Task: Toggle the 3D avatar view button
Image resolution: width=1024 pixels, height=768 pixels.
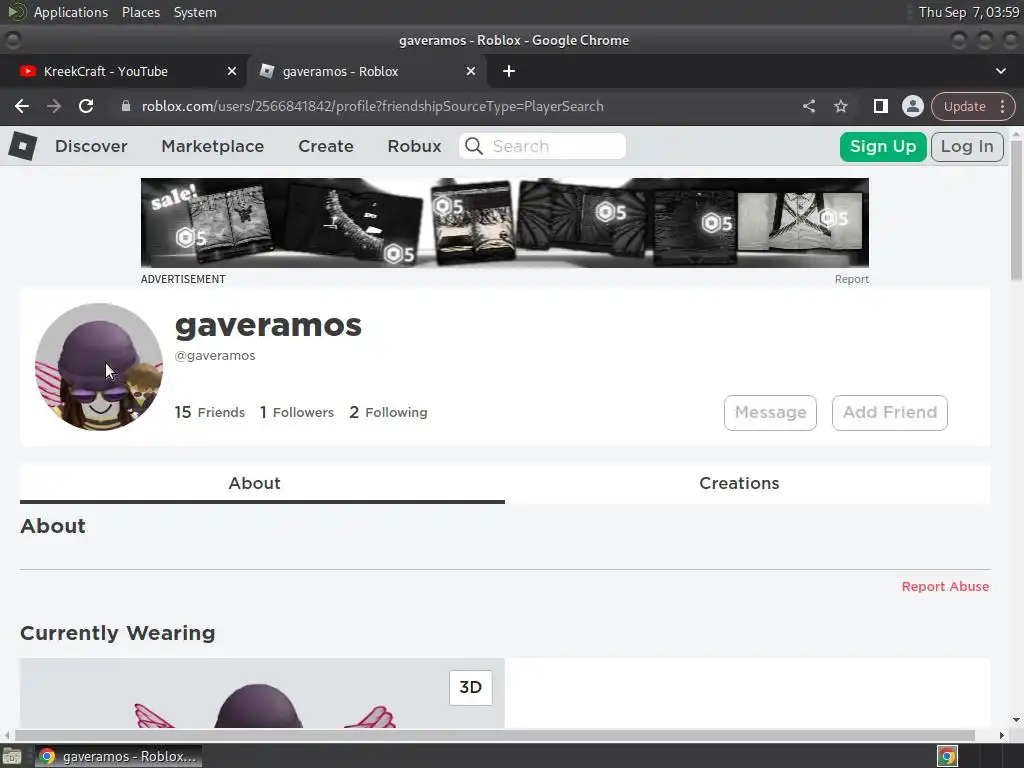Action: pyautogui.click(x=470, y=688)
